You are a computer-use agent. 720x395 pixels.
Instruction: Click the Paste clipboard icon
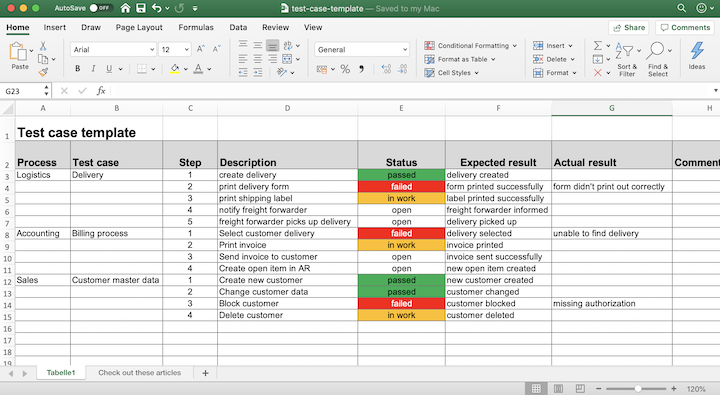[18, 51]
